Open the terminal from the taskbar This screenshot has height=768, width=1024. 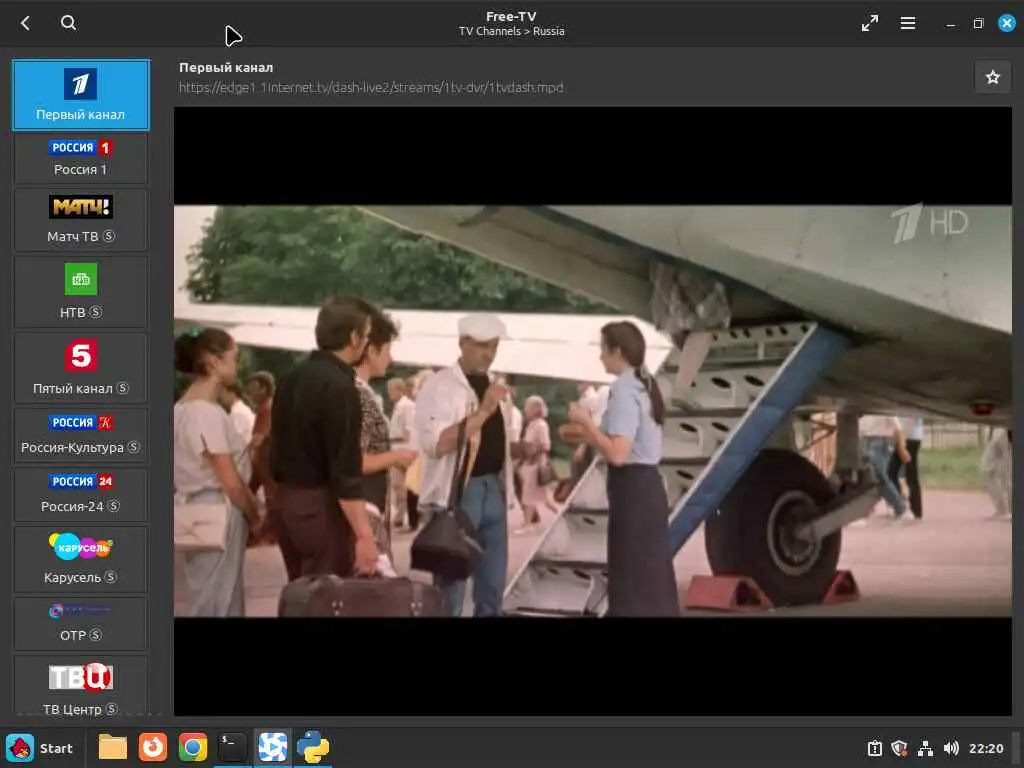232,748
